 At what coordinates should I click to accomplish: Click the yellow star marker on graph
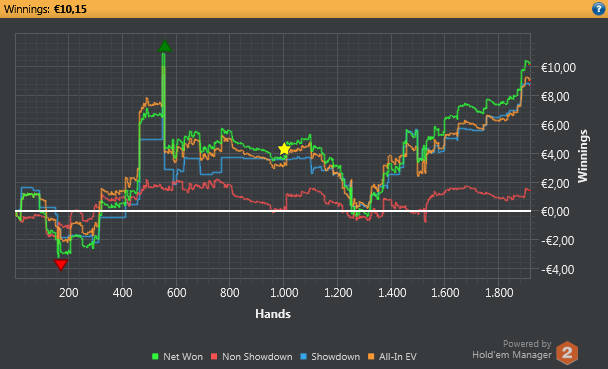(284, 149)
